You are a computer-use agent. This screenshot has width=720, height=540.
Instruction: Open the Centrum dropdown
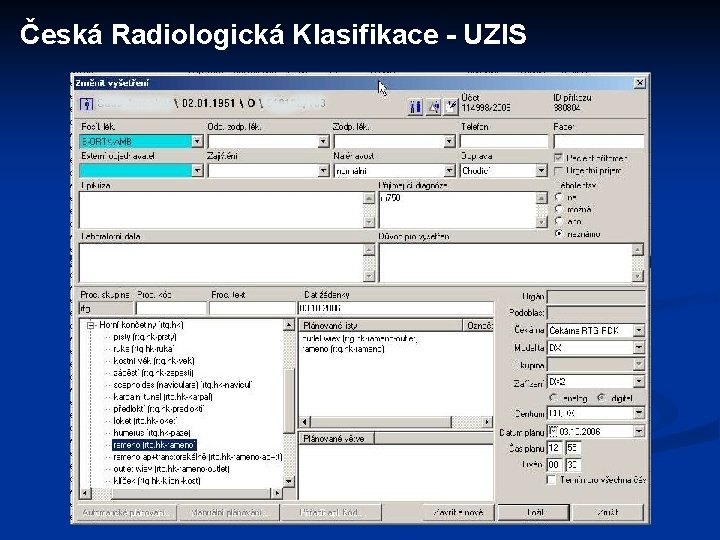coord(639,413)
